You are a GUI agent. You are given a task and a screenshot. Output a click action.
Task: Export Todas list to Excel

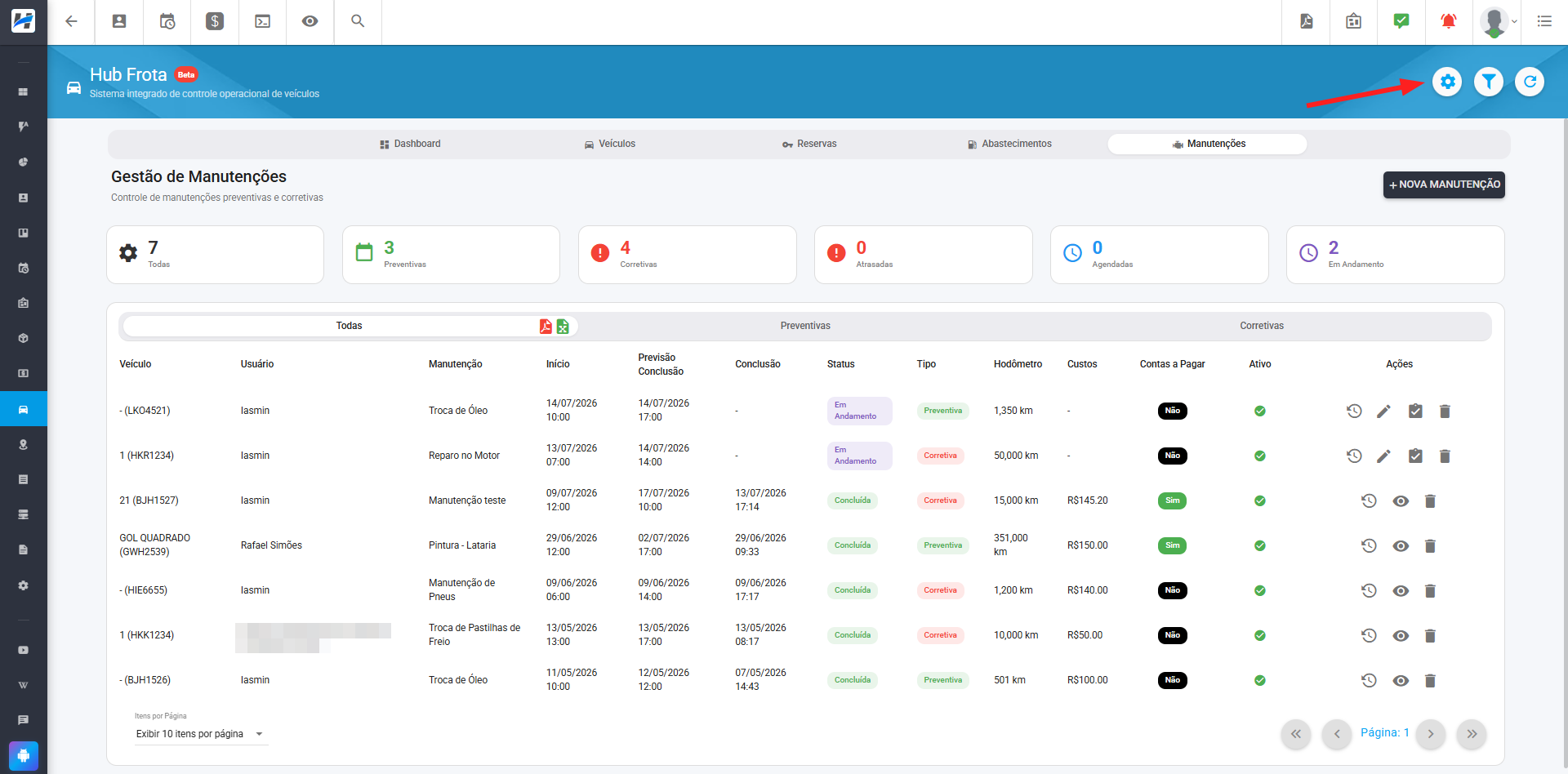click(x=563, y=326)
